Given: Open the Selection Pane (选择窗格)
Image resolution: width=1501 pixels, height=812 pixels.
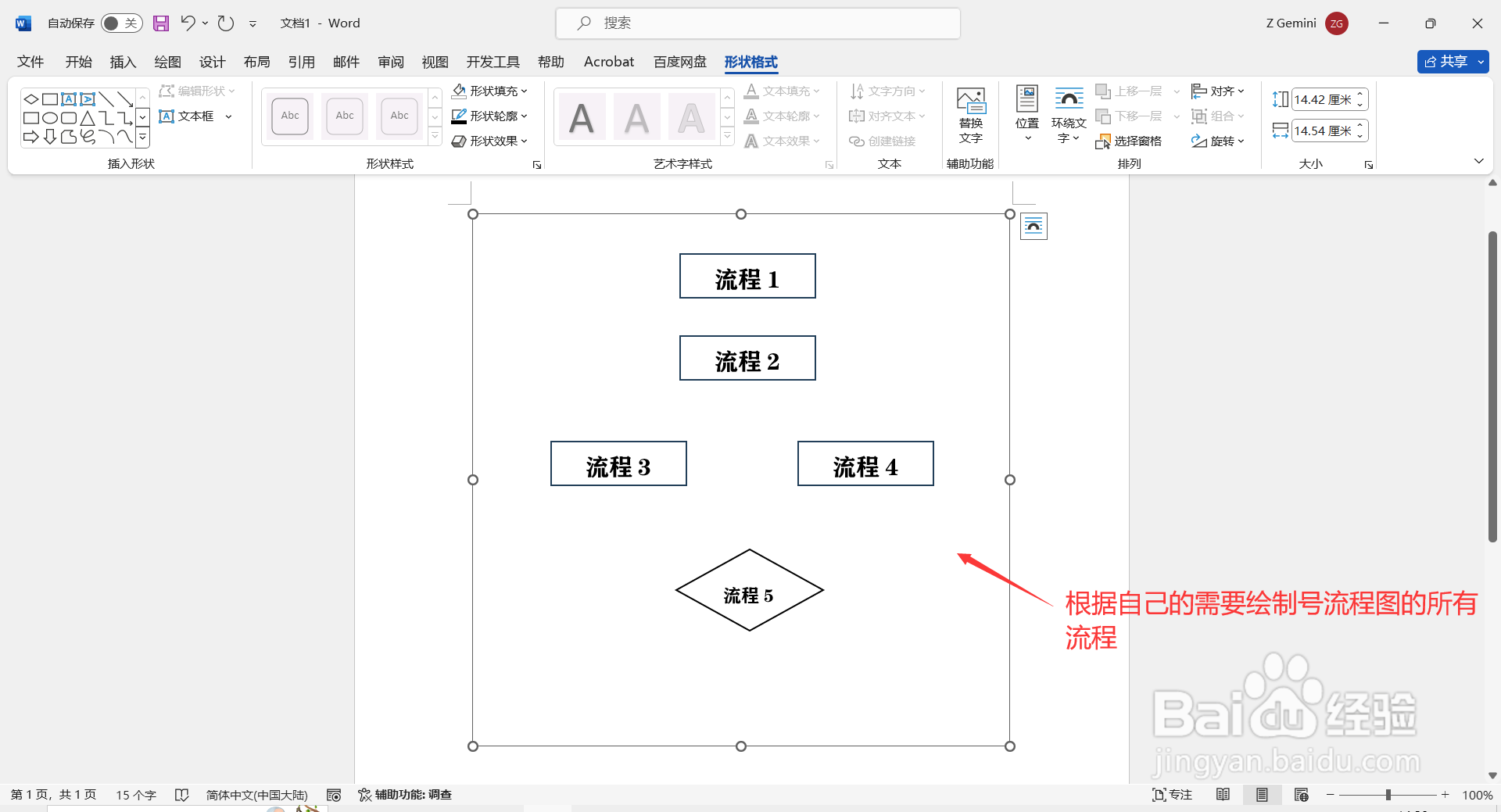Looking at the screenshot, I should tap(1129, 141).
